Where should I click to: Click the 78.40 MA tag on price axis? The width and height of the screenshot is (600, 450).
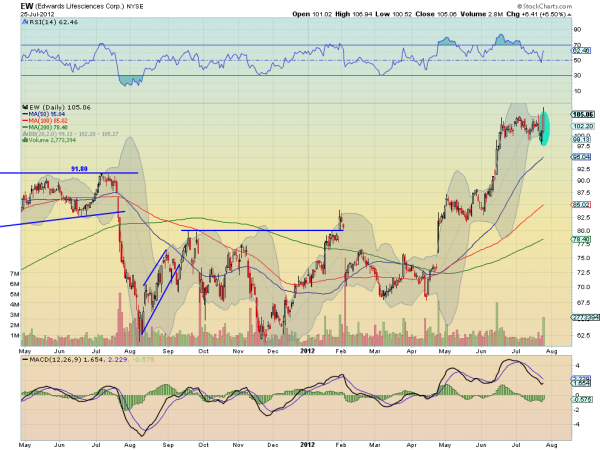click(x=581, y=240)
